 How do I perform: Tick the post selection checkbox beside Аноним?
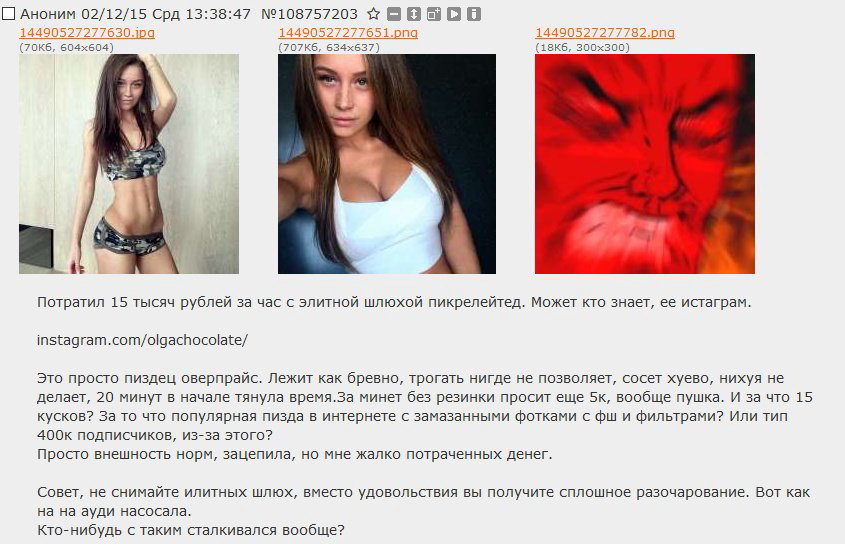click(8, 13)
